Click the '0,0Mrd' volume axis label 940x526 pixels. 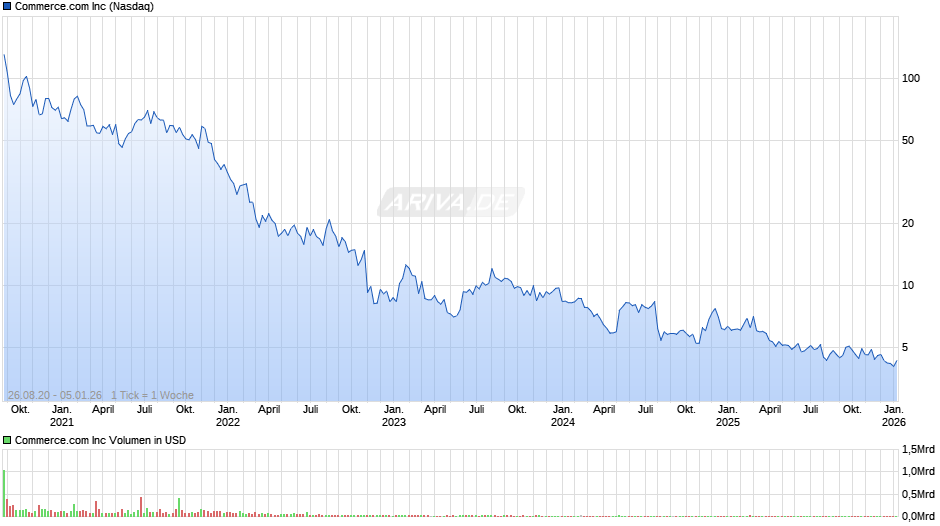(918, 516)
